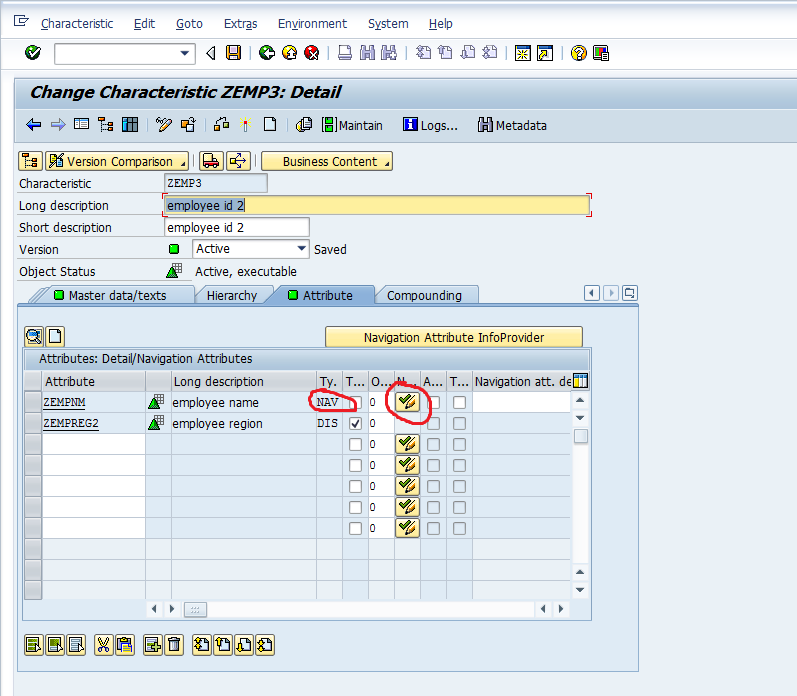Click the Insert row icon
This screenshot has height=696, width=797.
coord(152,645)
